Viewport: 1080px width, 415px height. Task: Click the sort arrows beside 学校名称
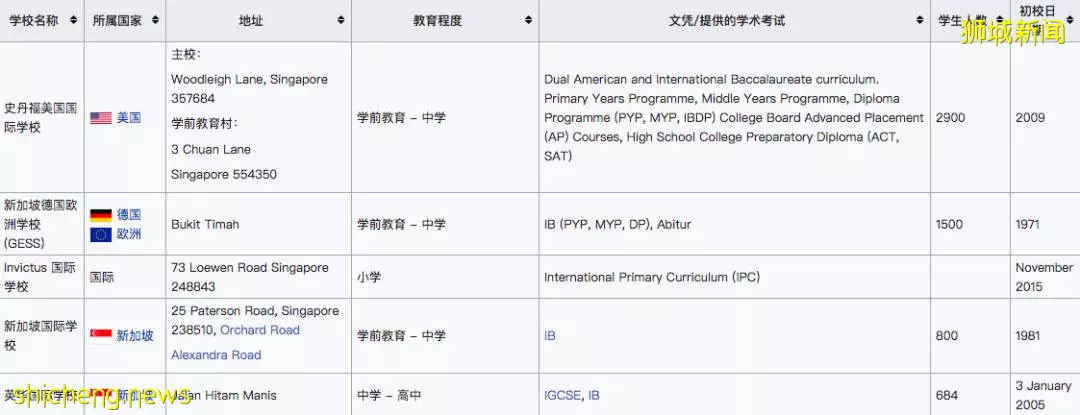(74, 21)
